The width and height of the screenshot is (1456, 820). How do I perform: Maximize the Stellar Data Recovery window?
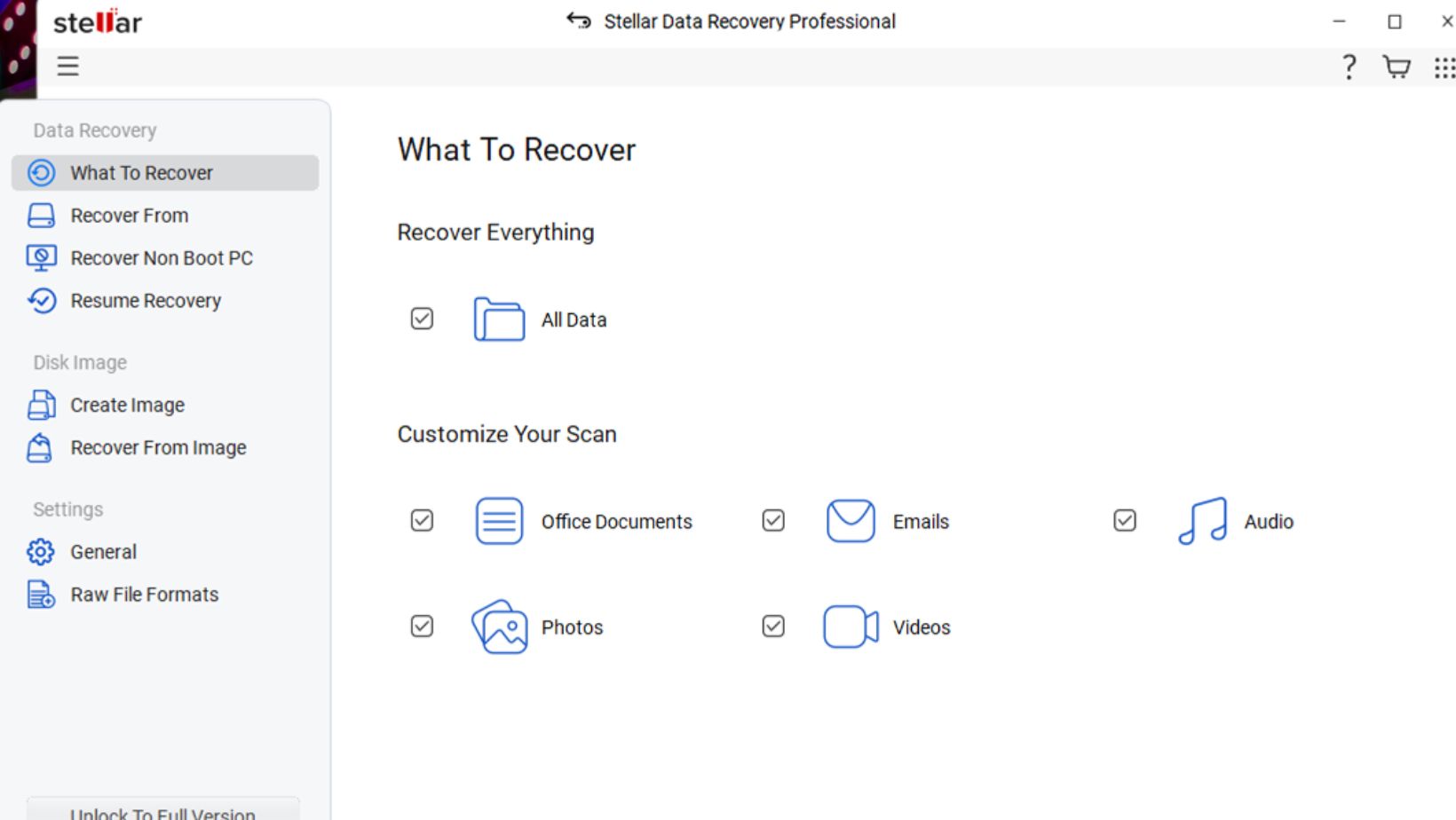[x=1395, y=21]
